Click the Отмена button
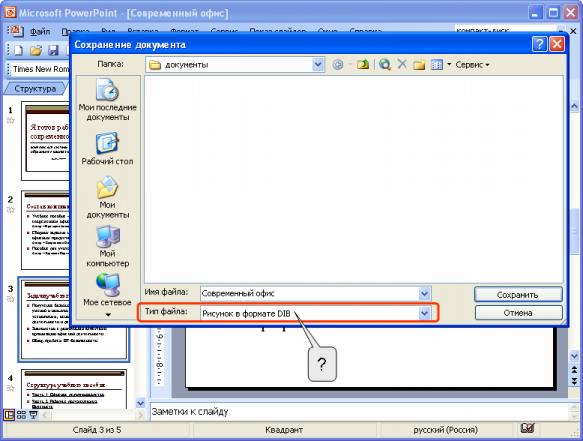This screenshot has width=583, height=441. (518, 313)
